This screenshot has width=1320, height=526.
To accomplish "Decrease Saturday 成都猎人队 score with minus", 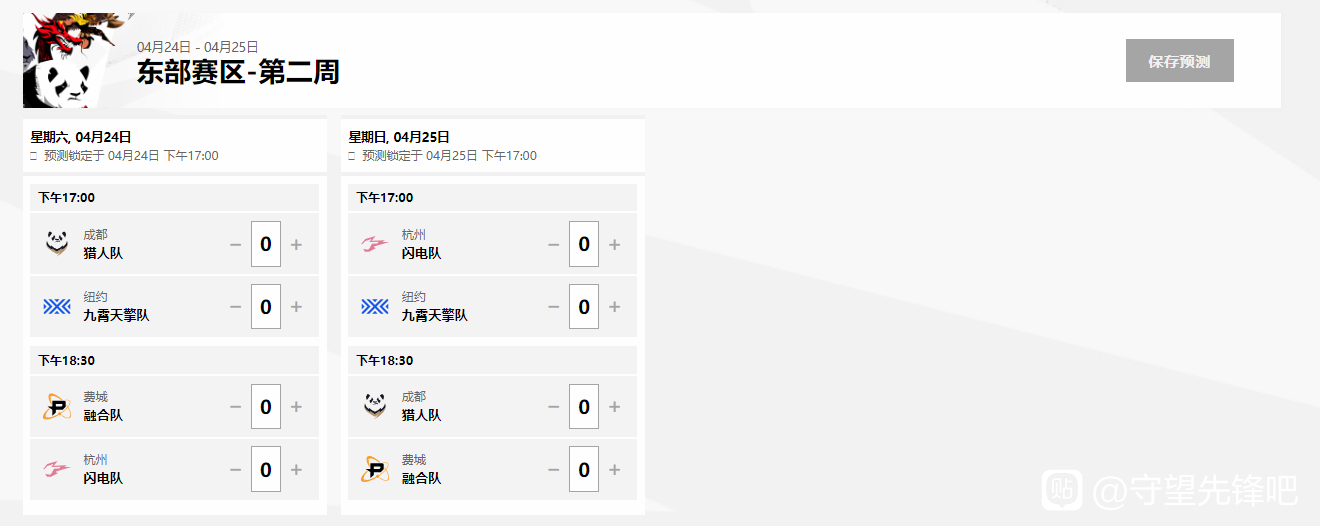I will point(235,244).
